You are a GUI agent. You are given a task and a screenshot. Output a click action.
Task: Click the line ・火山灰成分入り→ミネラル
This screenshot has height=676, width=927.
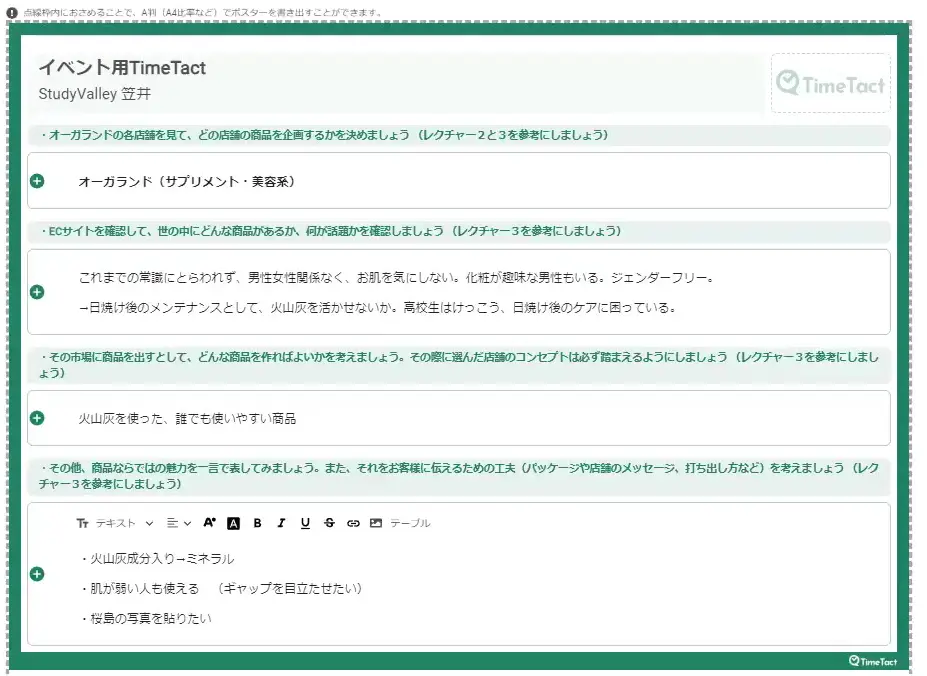pyautogui.click(x=157, y=559)
